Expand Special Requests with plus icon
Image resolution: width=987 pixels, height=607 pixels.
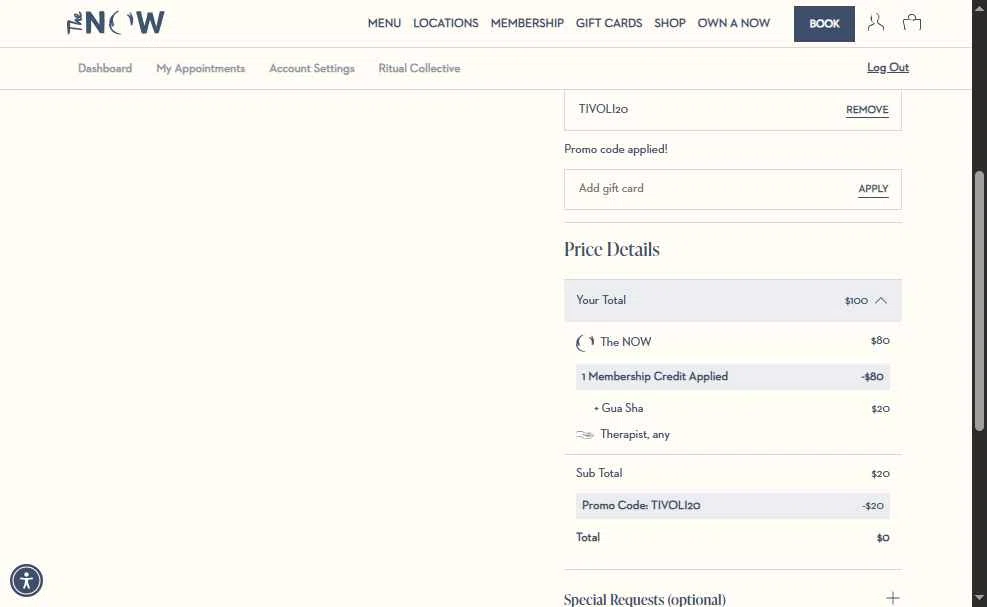[893, 598]
